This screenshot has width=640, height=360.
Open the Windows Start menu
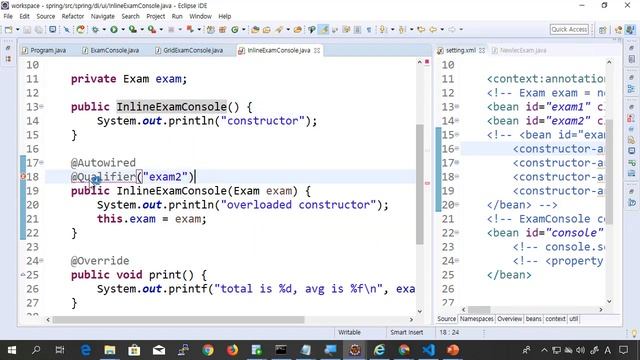(12, 350)
